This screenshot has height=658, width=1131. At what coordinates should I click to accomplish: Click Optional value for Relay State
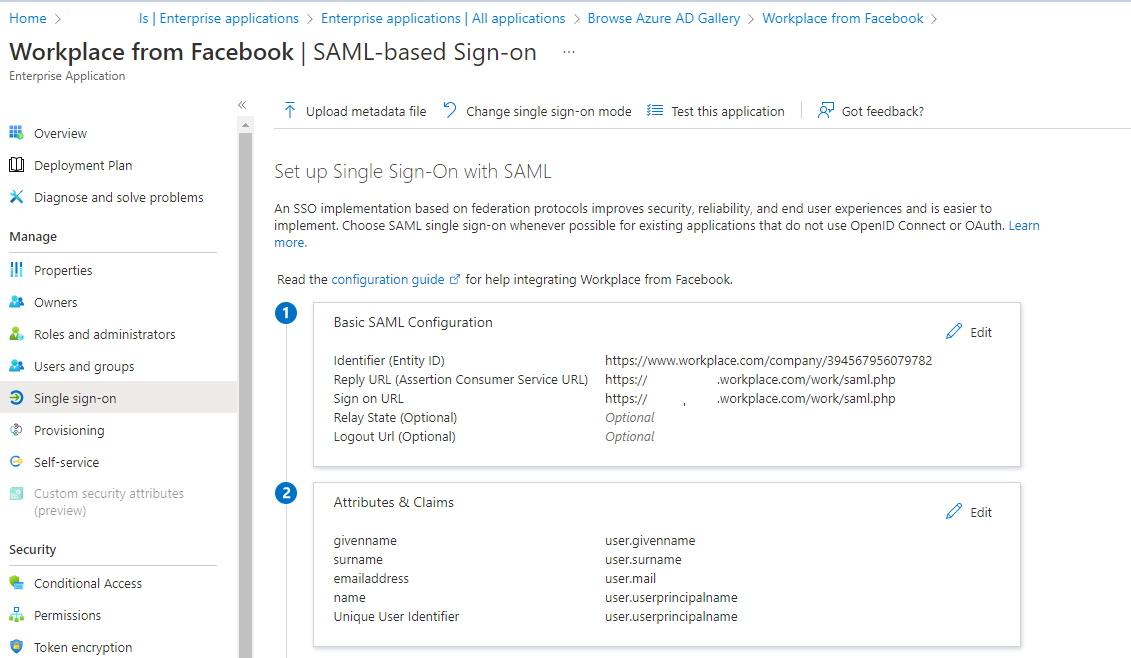[x=630, y=418]
